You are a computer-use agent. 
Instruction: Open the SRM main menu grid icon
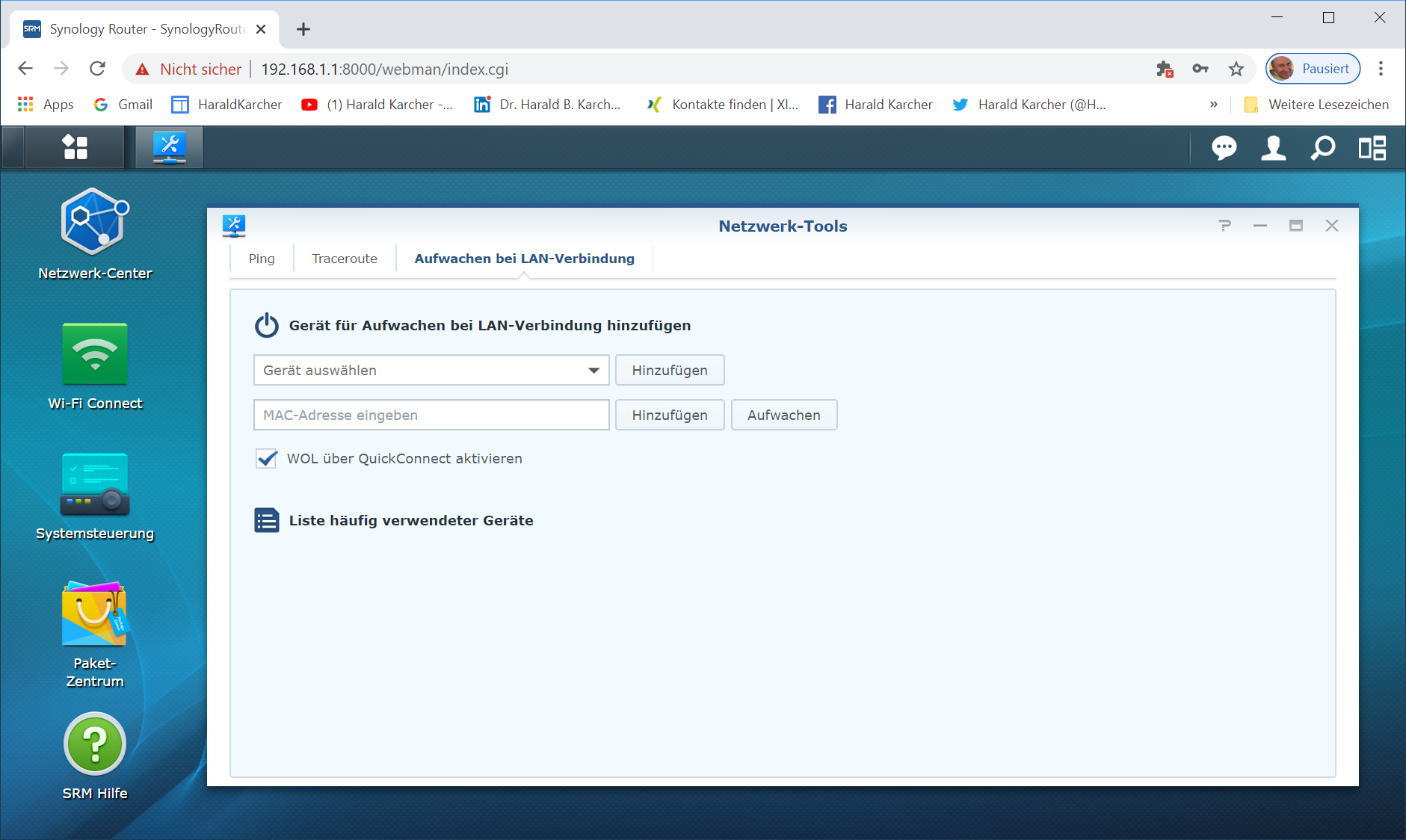(x=75, y=147)
